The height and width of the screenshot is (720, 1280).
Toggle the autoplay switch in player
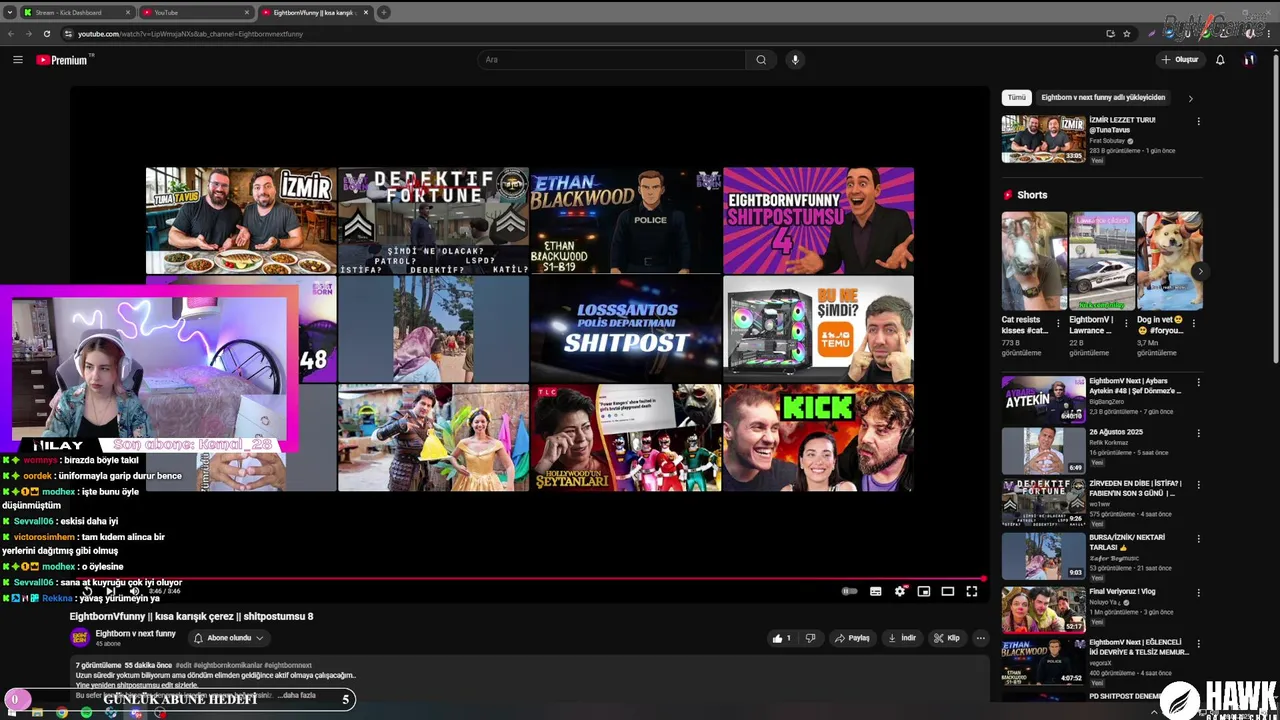pos(849,591)
